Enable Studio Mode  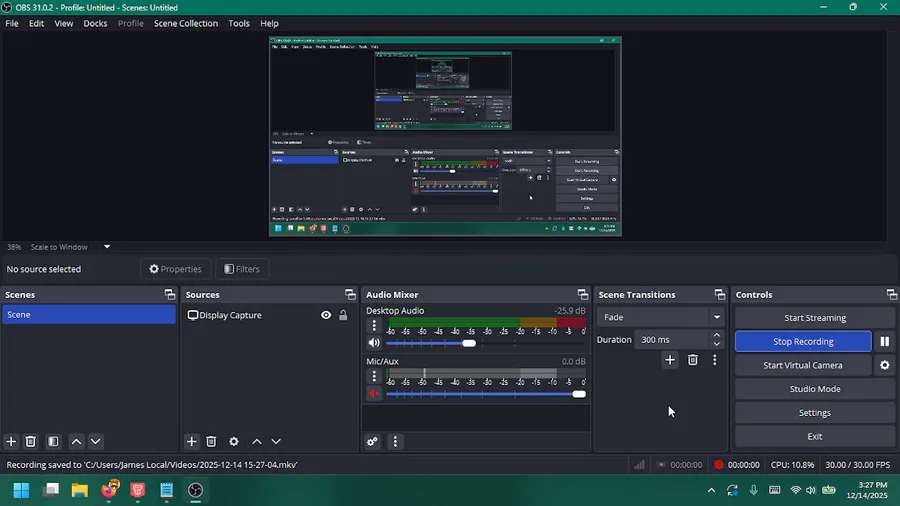tap(814, 389)
